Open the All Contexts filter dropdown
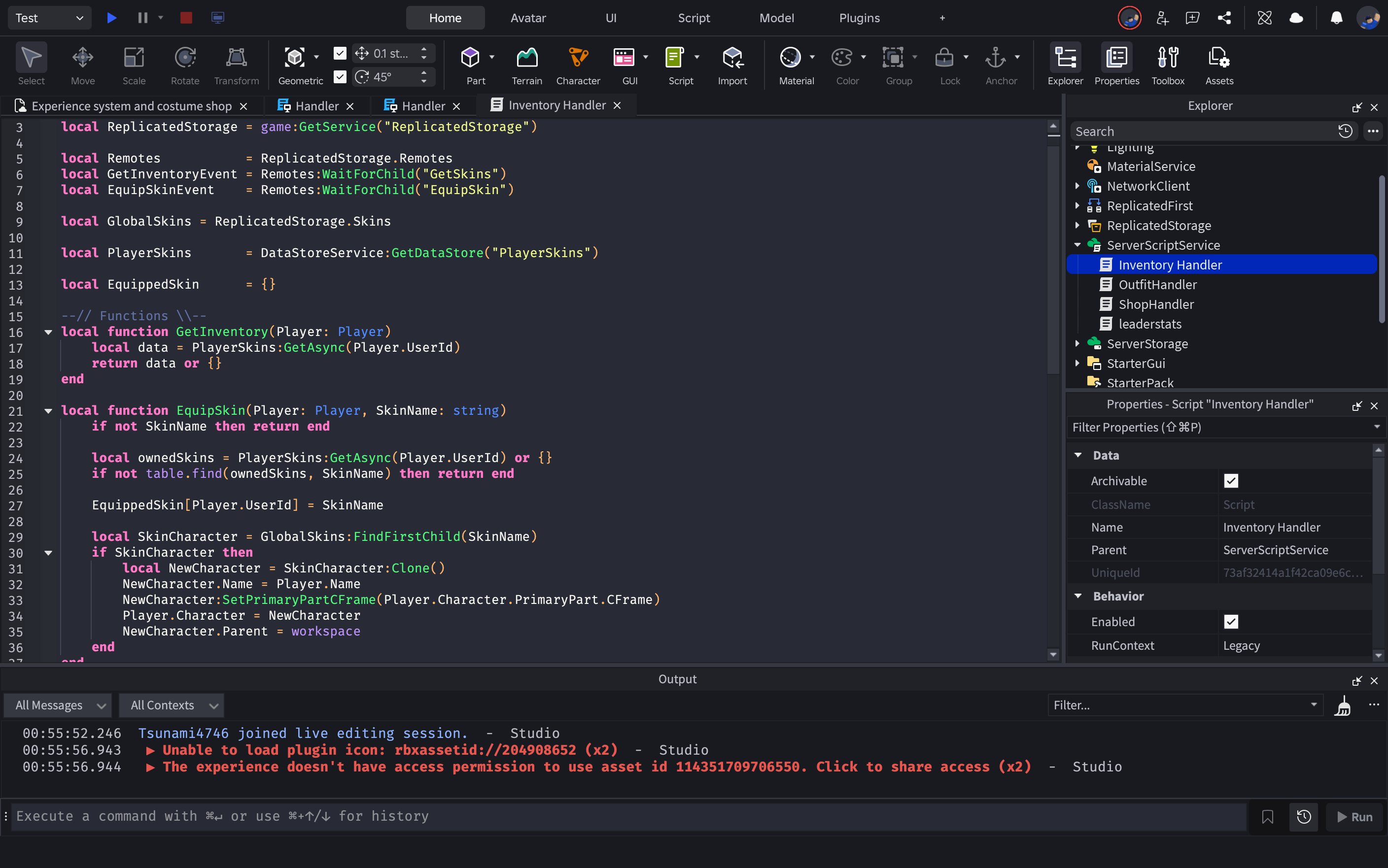 (x=171, y=705)
